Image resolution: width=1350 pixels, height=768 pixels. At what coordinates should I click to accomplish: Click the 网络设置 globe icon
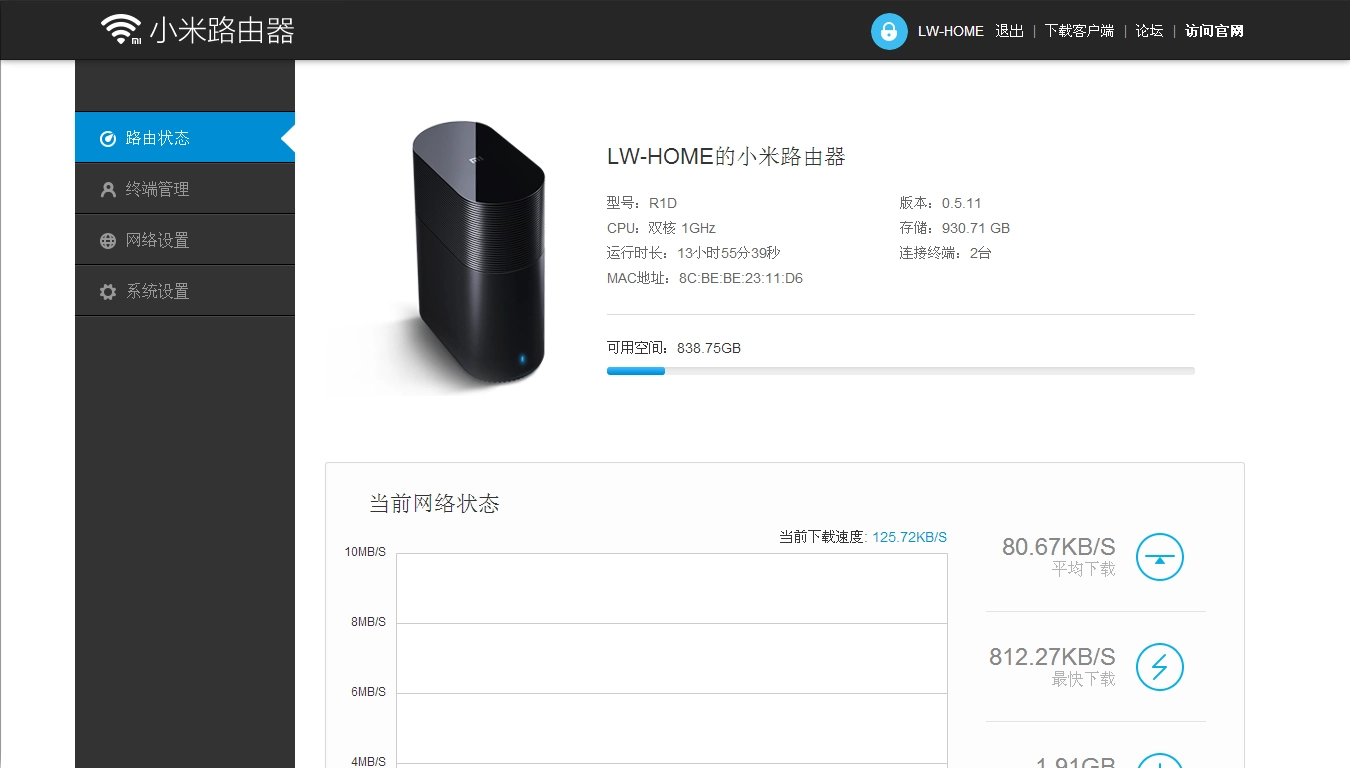tap(108, 240)
